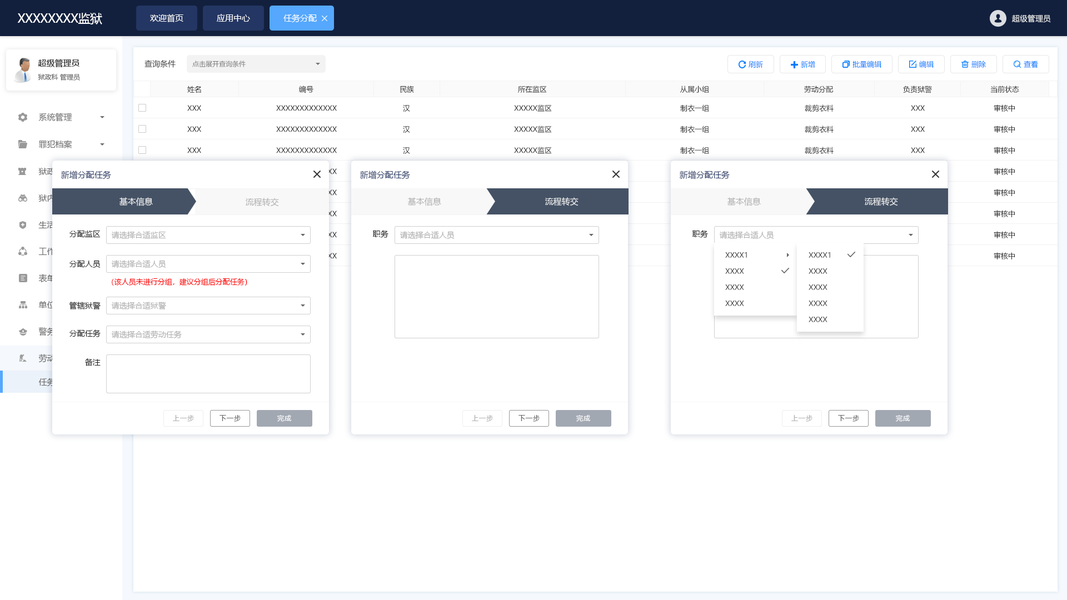Click the form sheet icon in the sidebar
This screenshot has height=600, width=1067.
[x=22, y=278]
